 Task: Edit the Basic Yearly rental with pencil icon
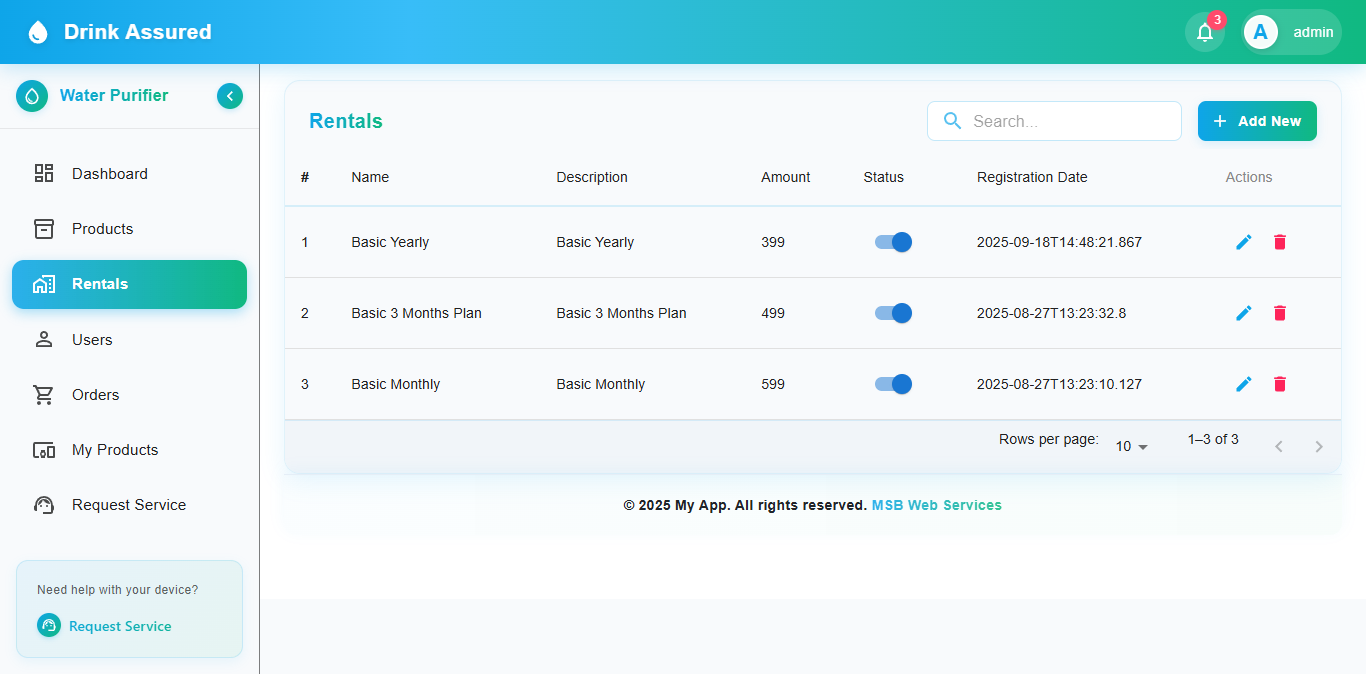[1244, 242]
